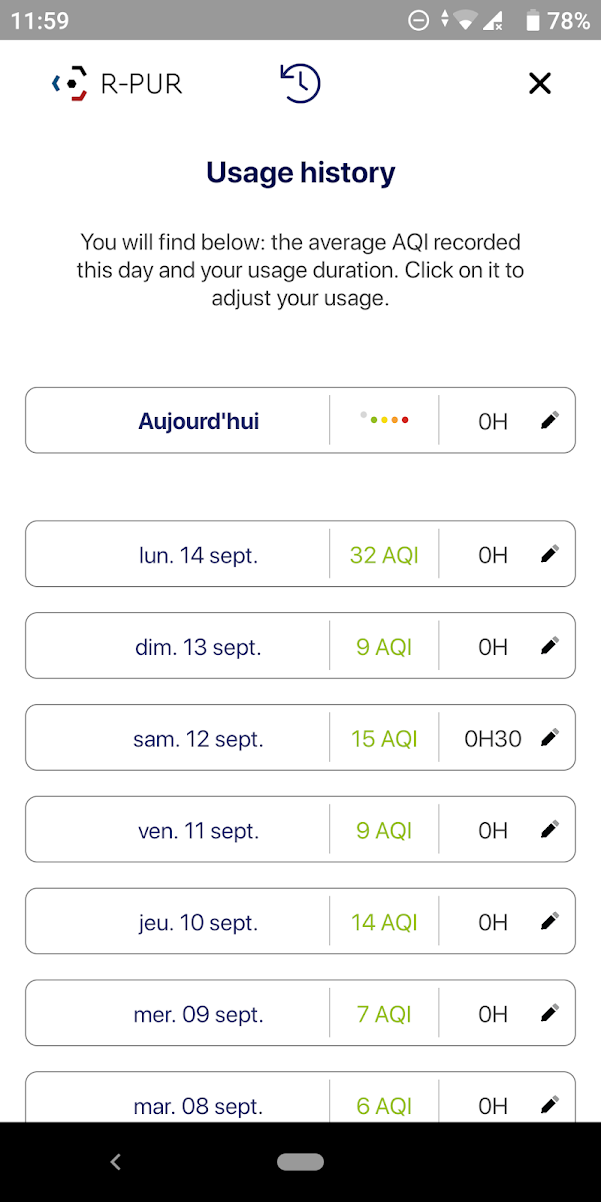Edit usage for dim. 13 sept.
Image resolution: width=601 pixels, height=1202 pixels.
[x=549, y=645]
